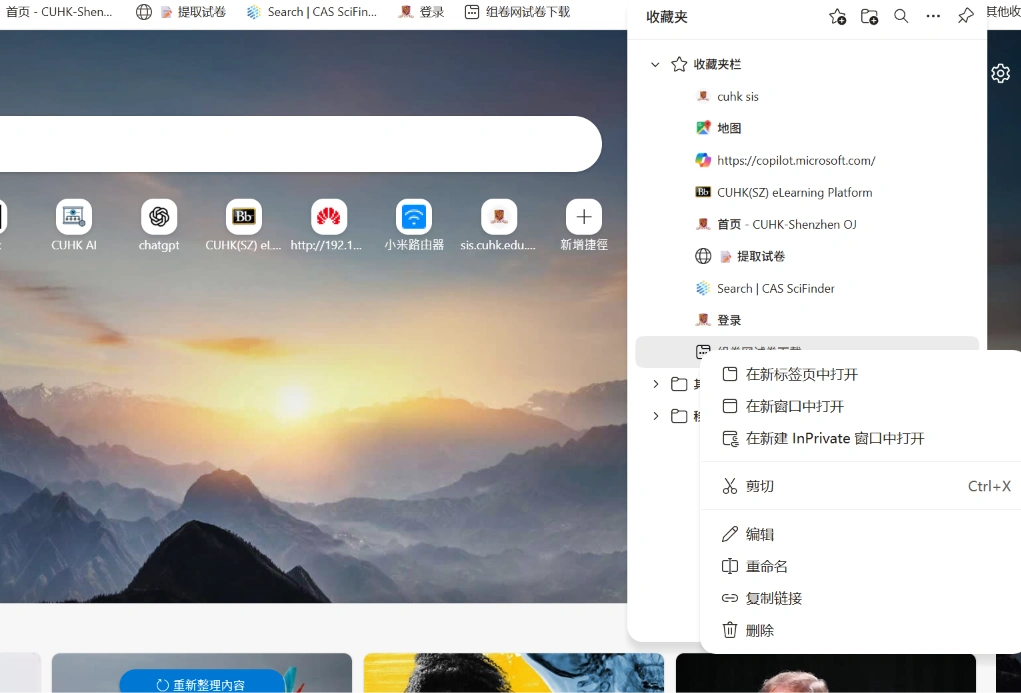Open Search | CAS SciFinder favorite in panel
This screenshot has height=693, width=1021.
point(807,288)
